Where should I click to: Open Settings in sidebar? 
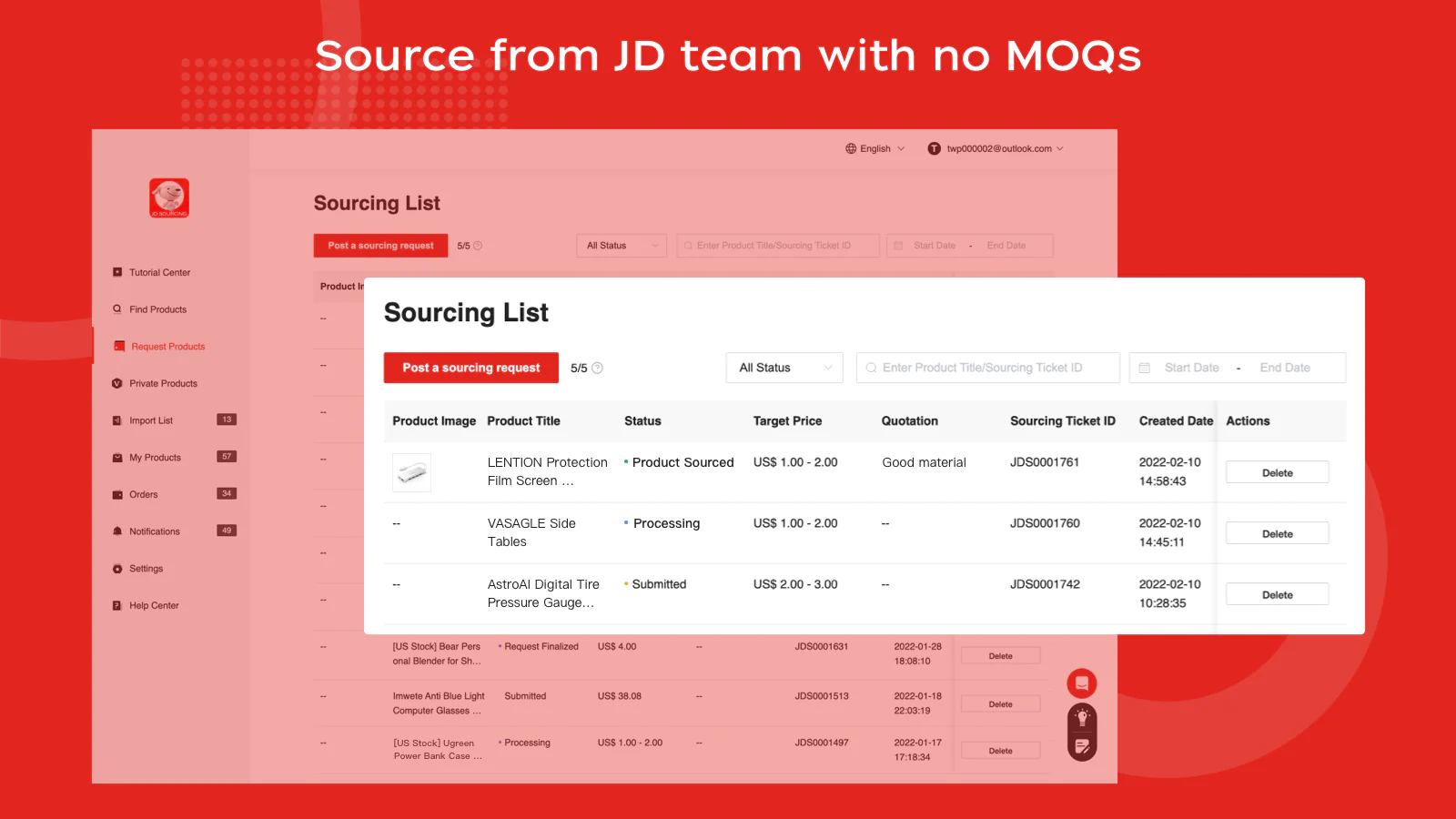(146, 569)
